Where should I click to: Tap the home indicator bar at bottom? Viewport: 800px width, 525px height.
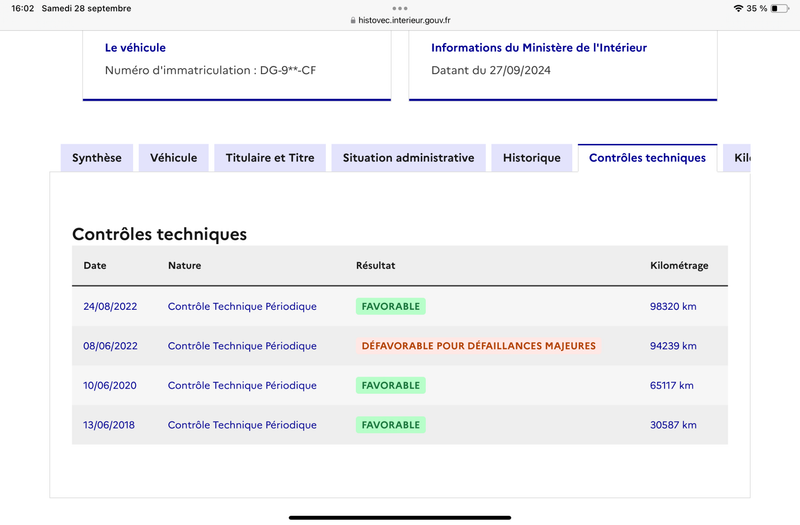(x=400, y=518)
